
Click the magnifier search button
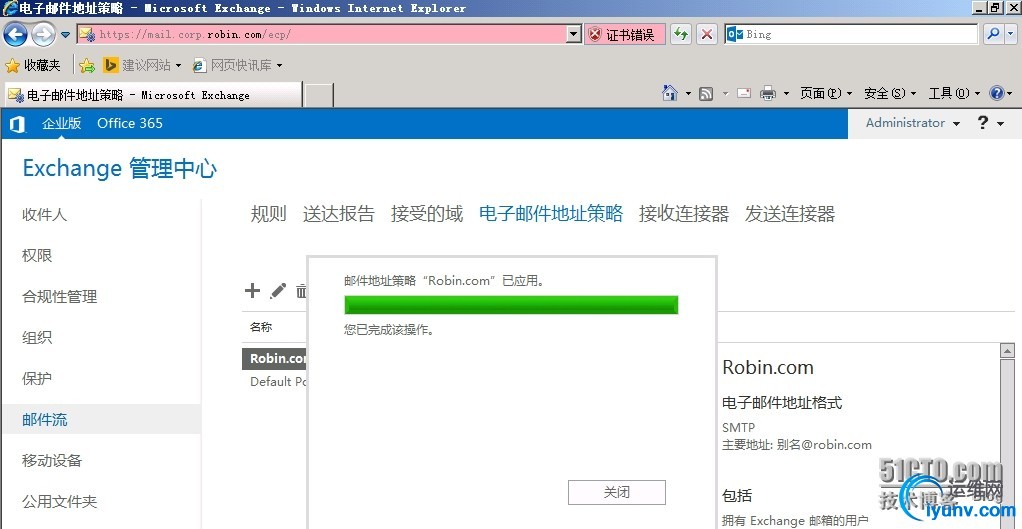click(993, 35)
